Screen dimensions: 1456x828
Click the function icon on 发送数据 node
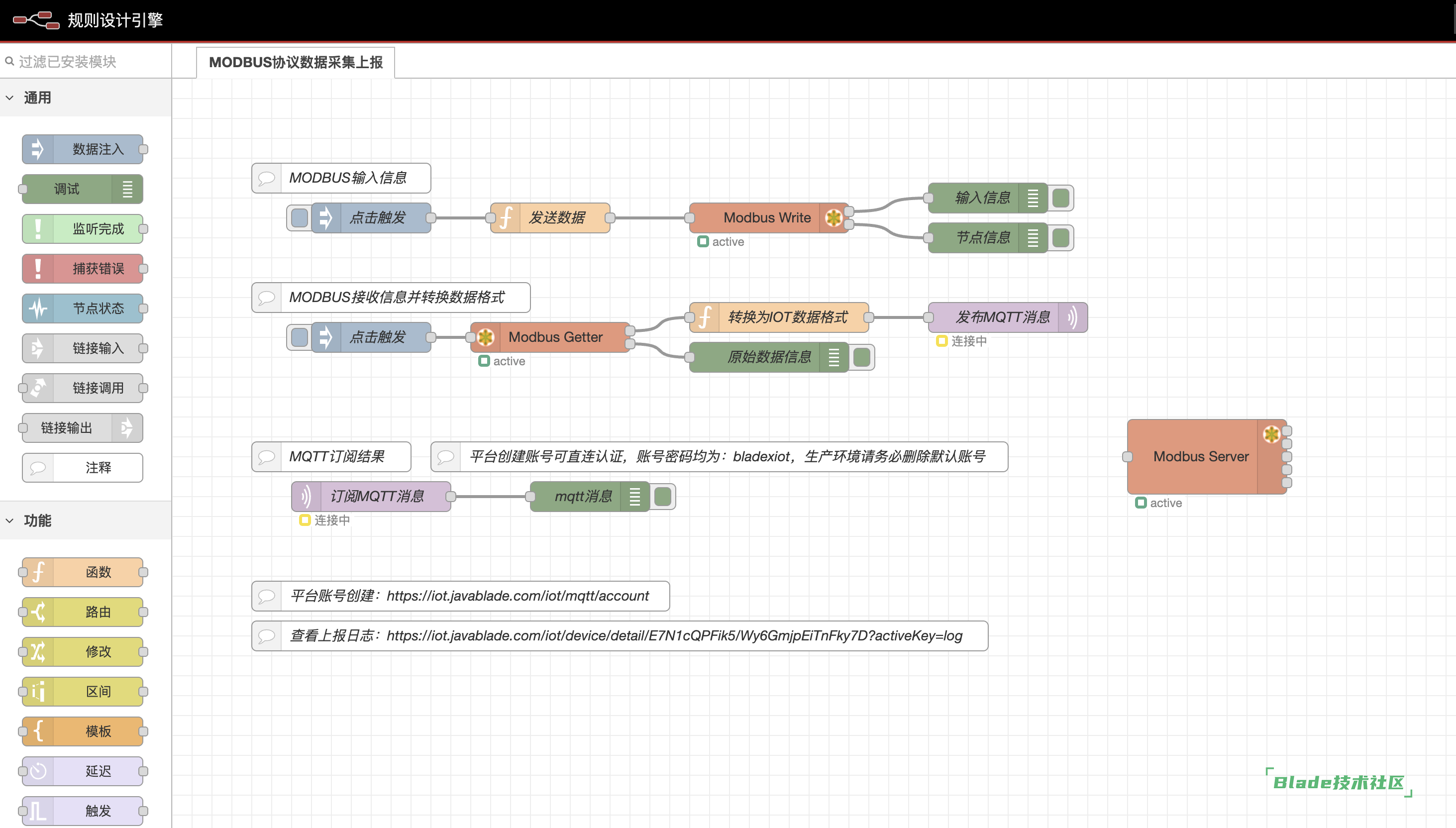pyautogui.click(x=506, y=218)
